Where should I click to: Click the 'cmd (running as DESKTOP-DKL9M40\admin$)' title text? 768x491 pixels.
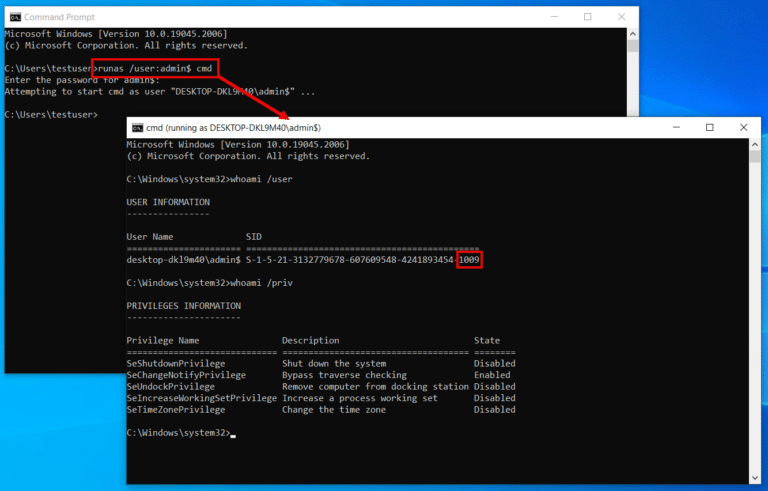pos(233,128)
